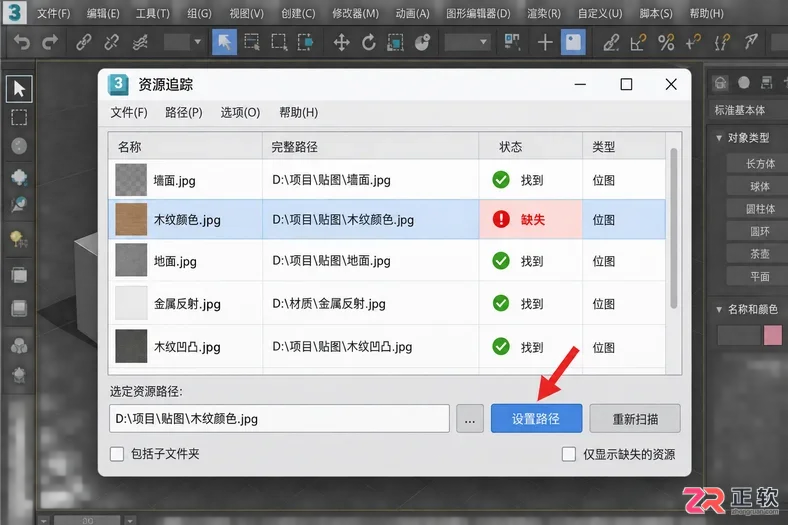Open Select by Name icon
788x525 pixels.
[252, 42]
